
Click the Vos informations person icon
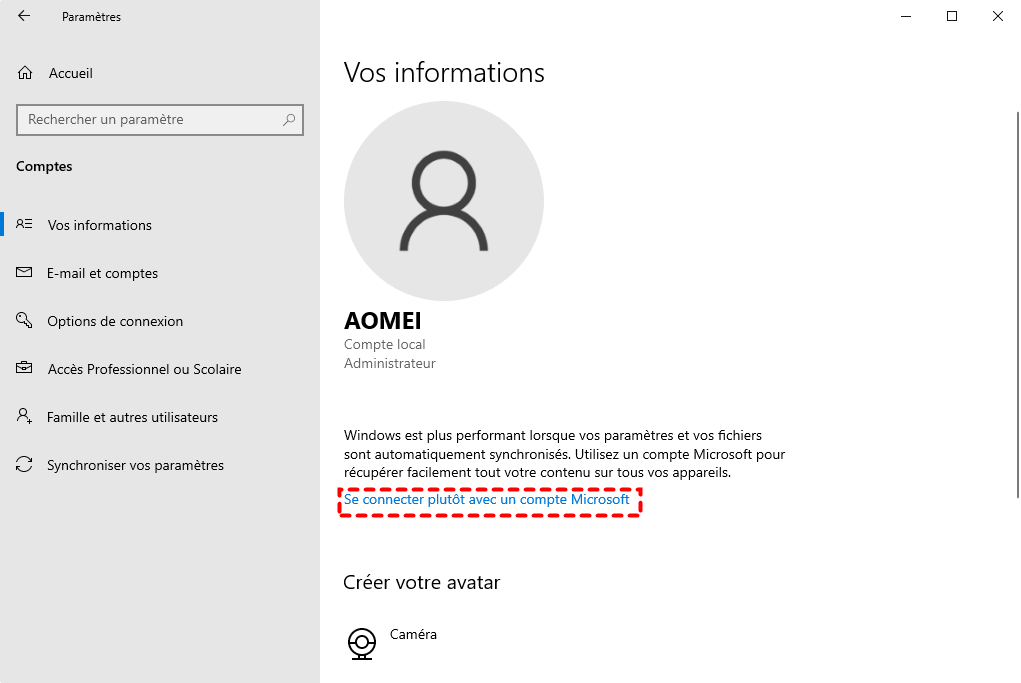click(x=25, y=225)
